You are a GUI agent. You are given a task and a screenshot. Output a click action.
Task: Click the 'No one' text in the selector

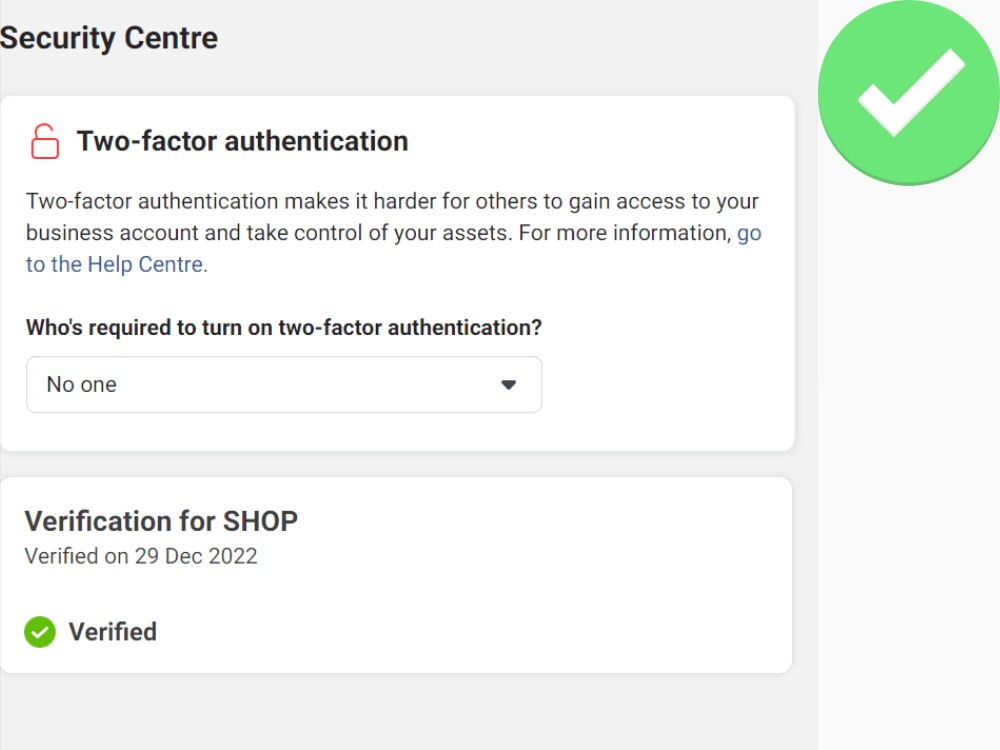82,385
